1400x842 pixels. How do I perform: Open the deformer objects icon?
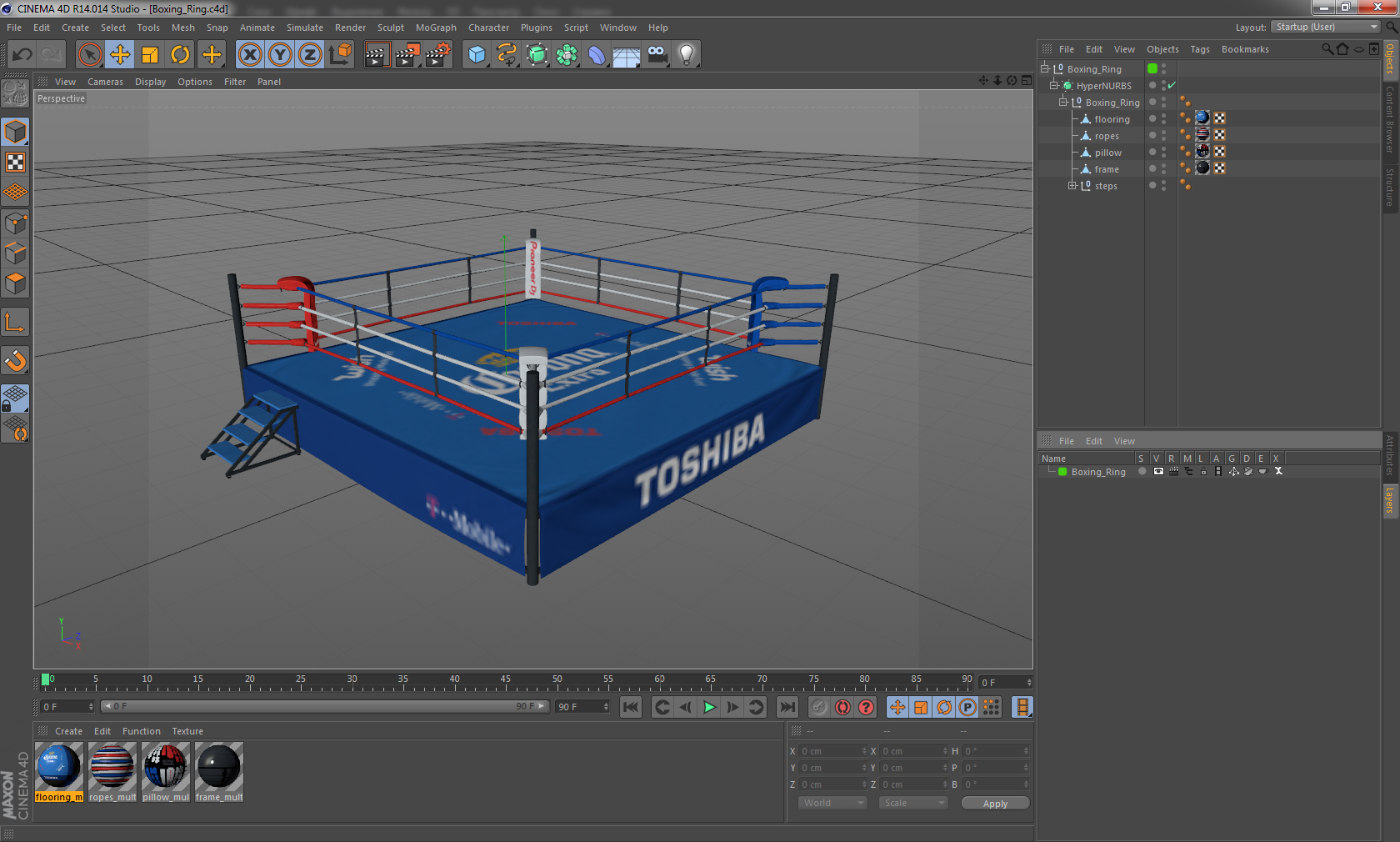(597, 55)
